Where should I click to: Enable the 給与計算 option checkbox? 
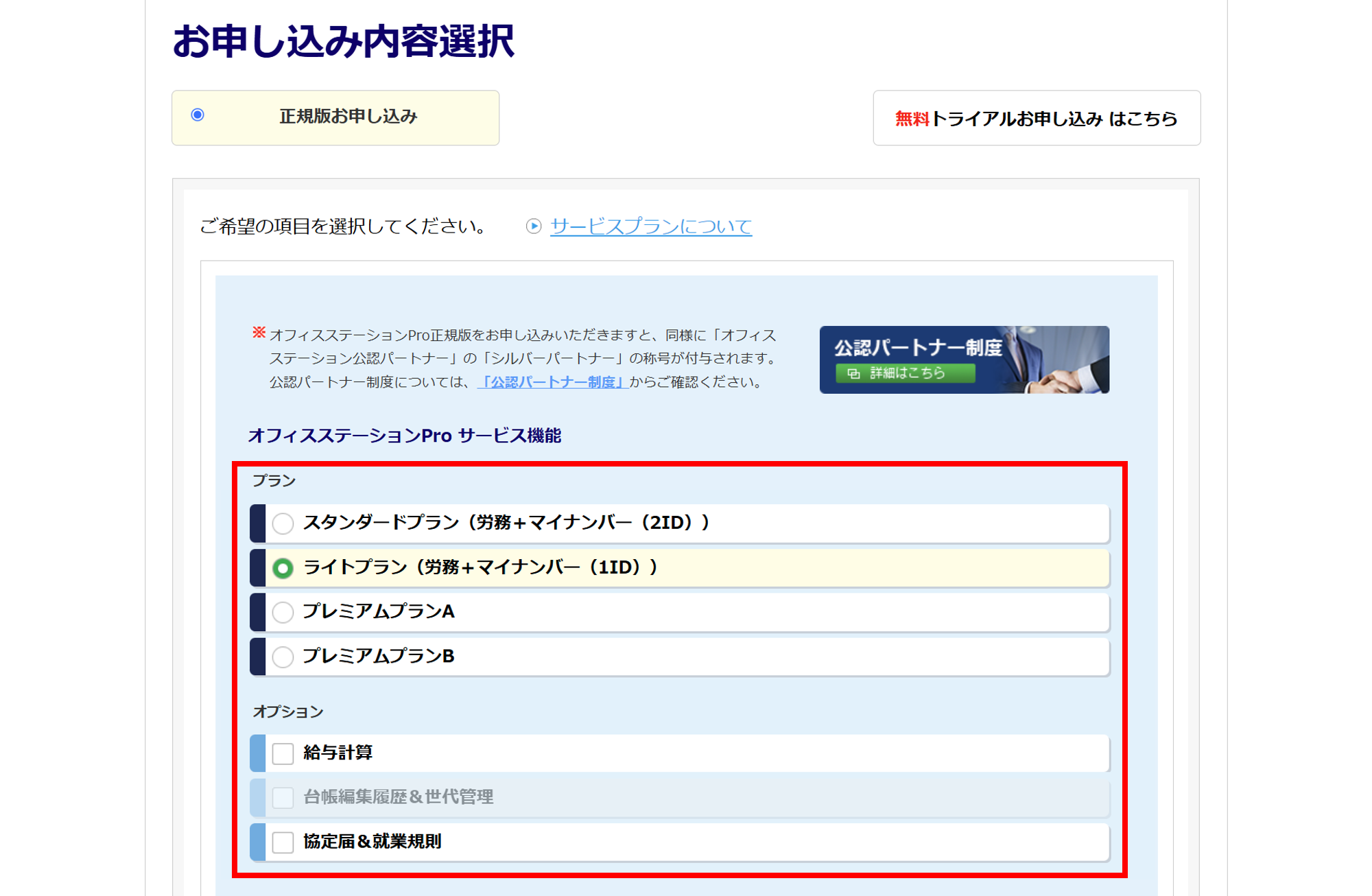point(283,753)
